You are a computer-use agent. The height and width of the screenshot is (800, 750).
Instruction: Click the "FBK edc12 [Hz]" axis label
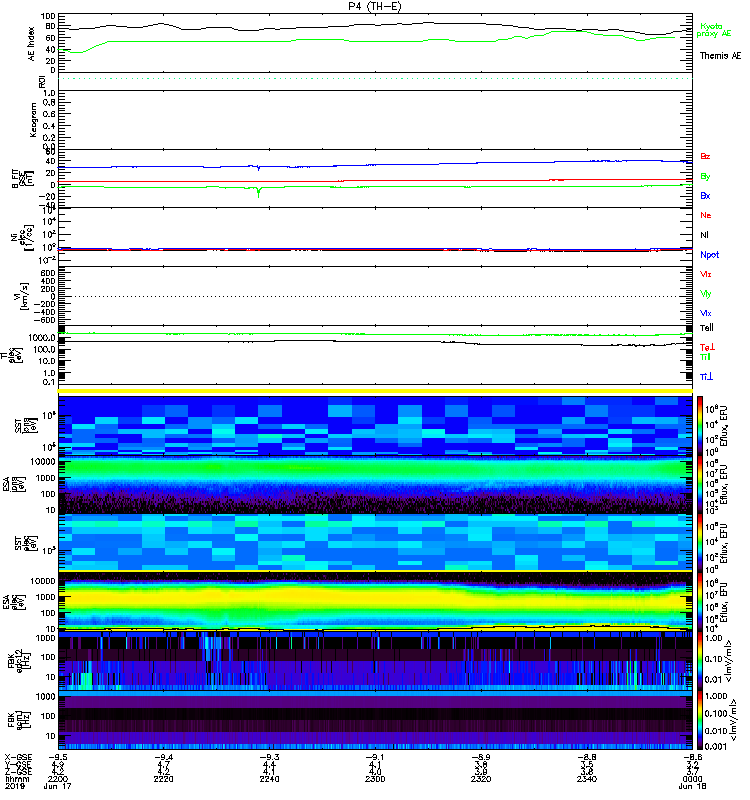tap(20, 662)
